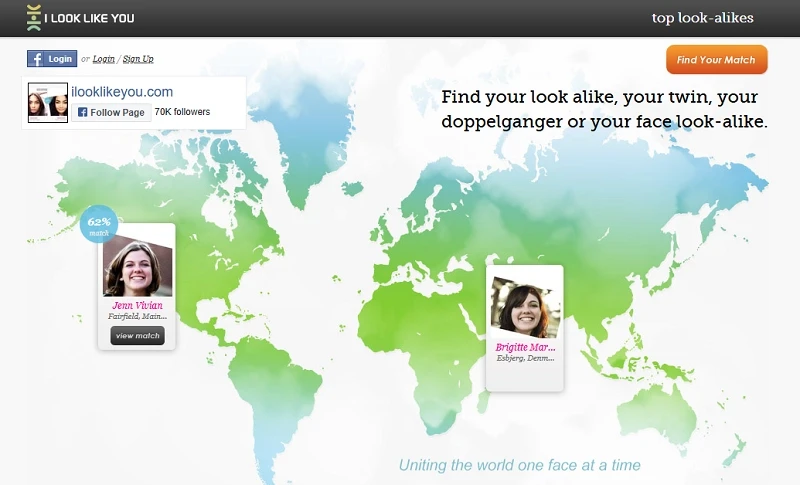
Task: Open Jenn Vivian's profile photo
Action: (138, 265)
